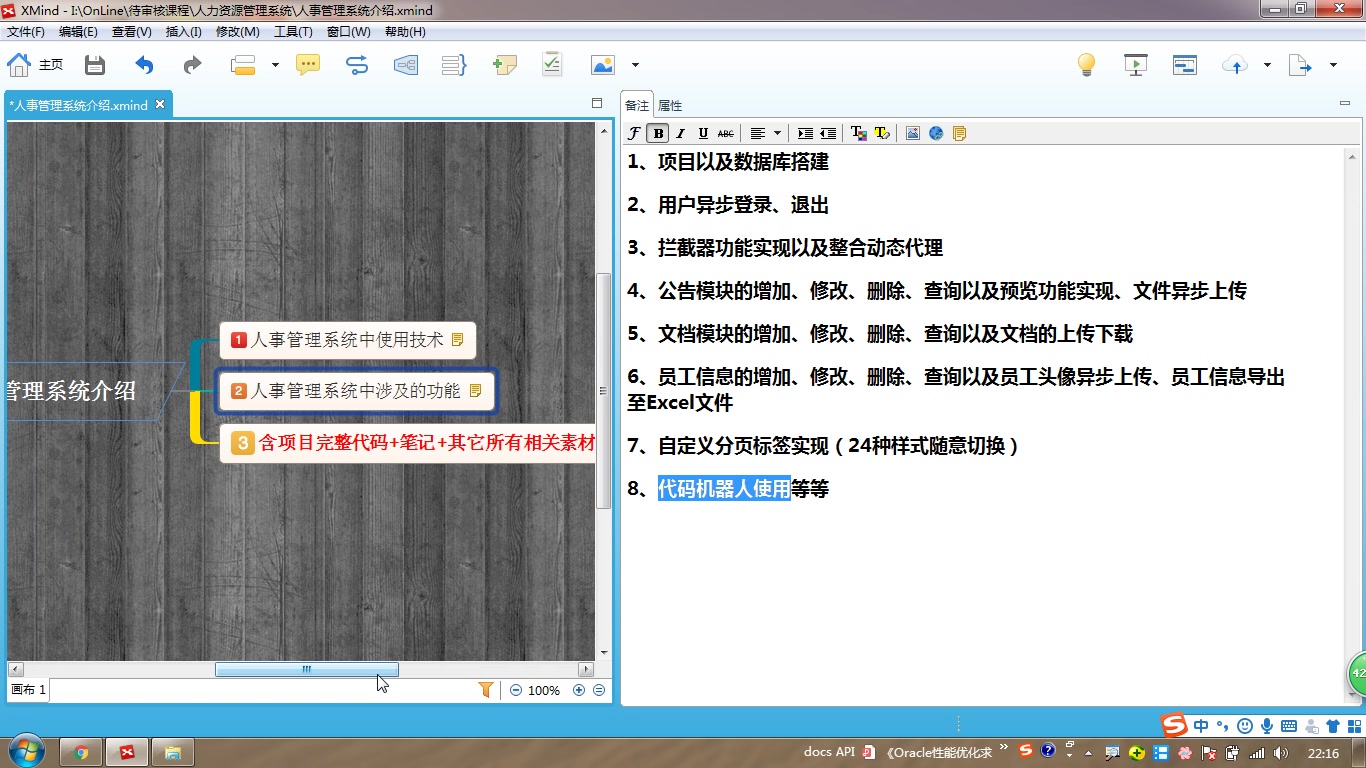Insert an image into the note editor
Image resolution: width=1366 pixels, height=768 pixels.
point(912,132)
